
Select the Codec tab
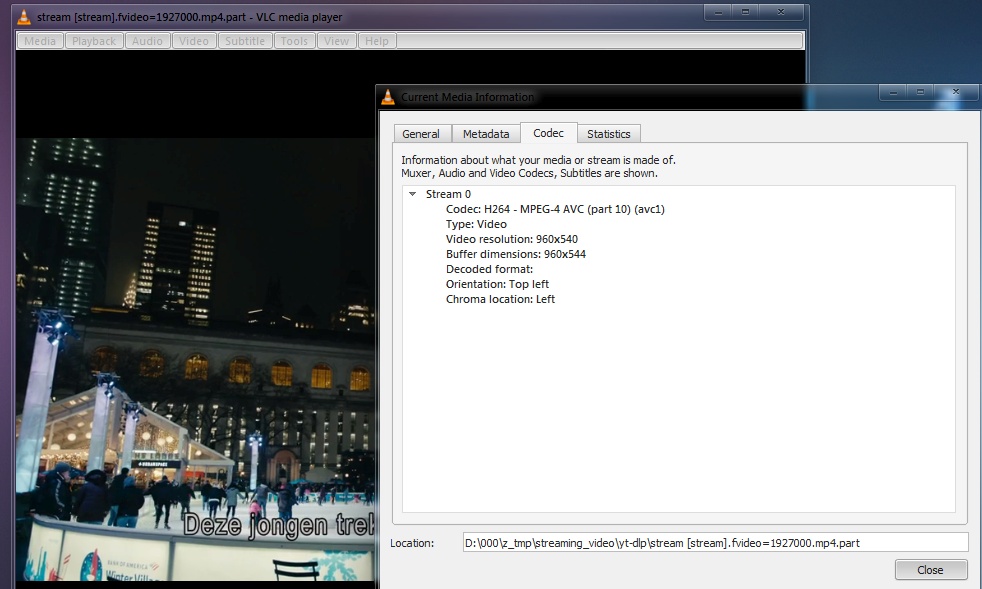point(549,133)
